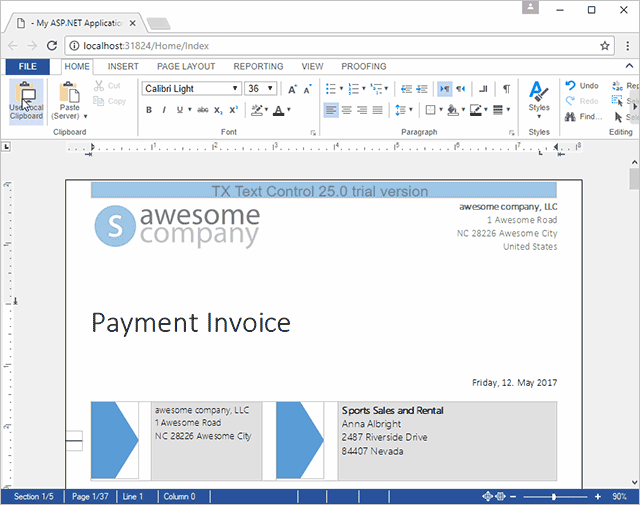Click the Use Local Clipboard icon
Image resolution: width=640 pixels, height=505 pixels.
[x=26, y=101]
